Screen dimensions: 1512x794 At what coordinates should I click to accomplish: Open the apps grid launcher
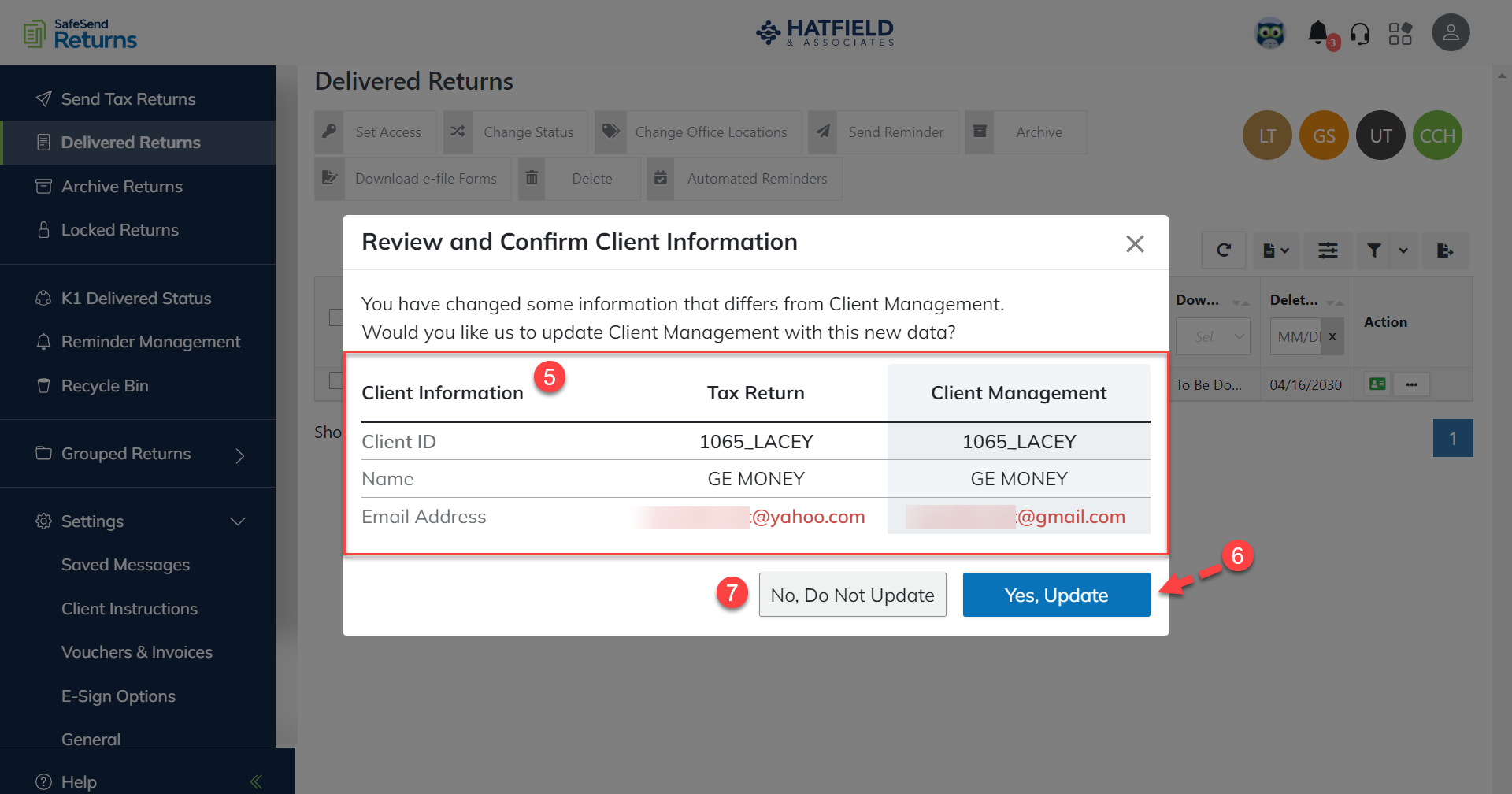[x=1401, y=32]
